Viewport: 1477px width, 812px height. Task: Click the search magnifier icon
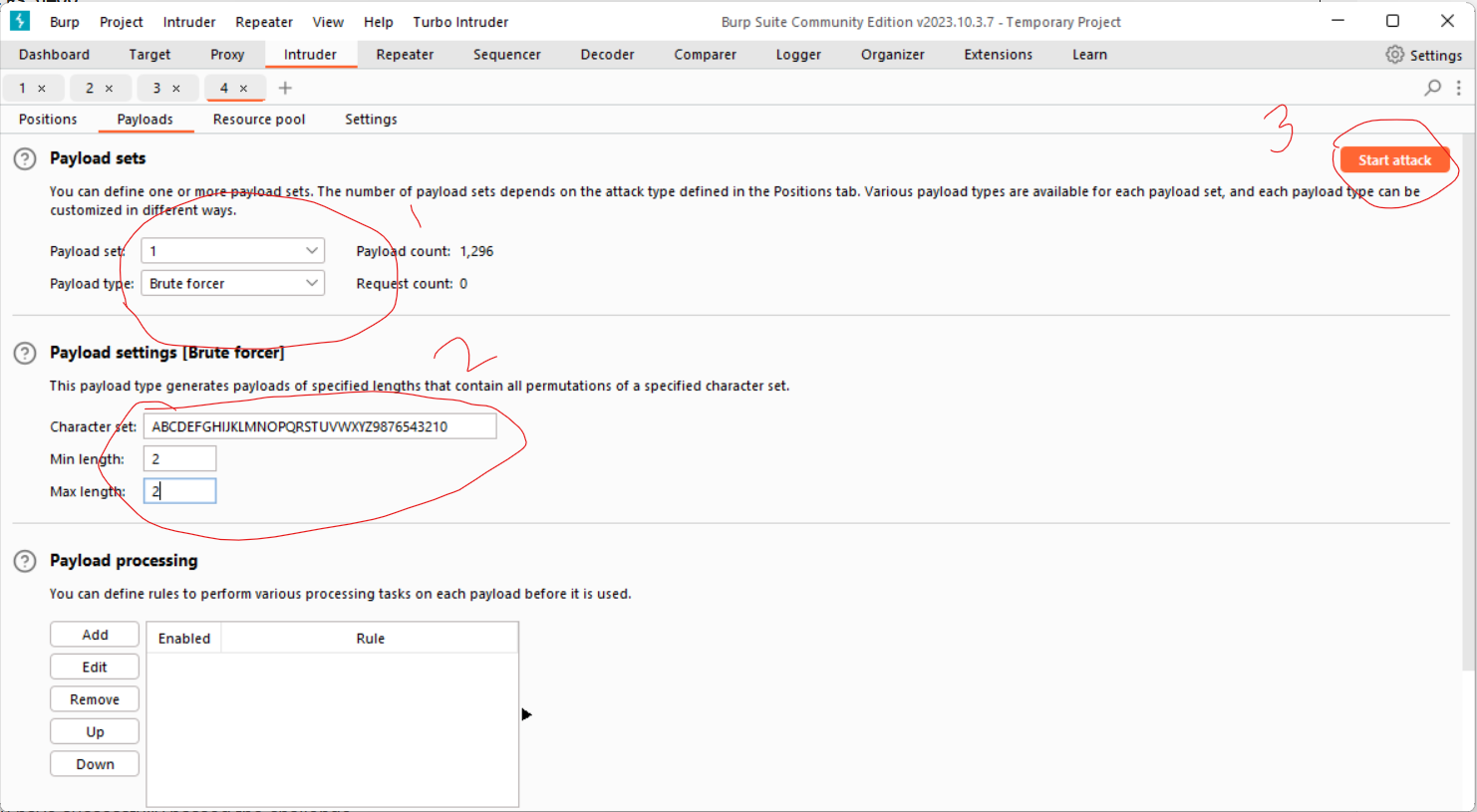point(1432,88)
